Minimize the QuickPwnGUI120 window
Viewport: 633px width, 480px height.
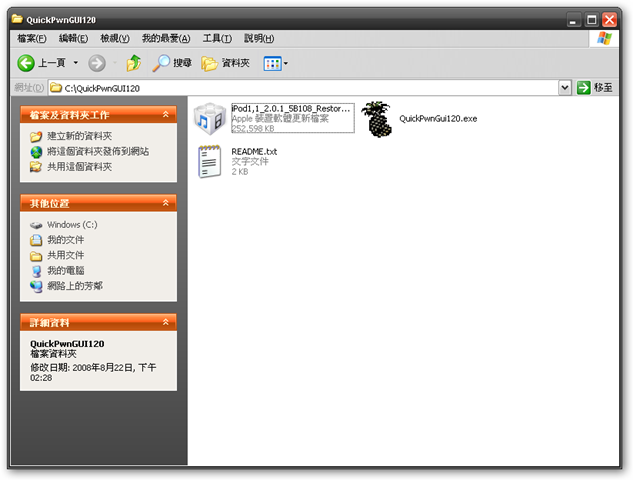coord(572,20)
